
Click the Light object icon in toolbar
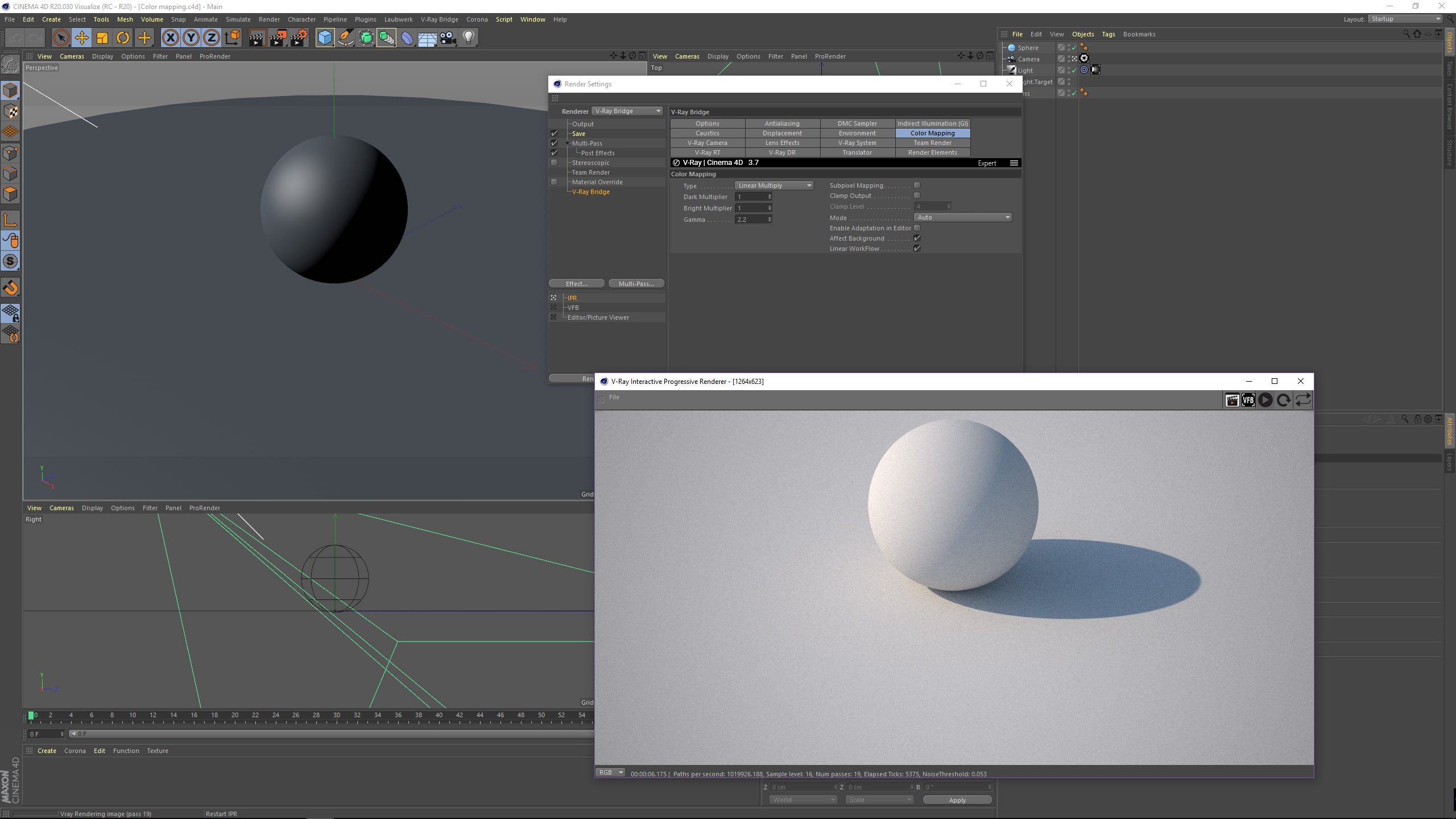(468, 38)
